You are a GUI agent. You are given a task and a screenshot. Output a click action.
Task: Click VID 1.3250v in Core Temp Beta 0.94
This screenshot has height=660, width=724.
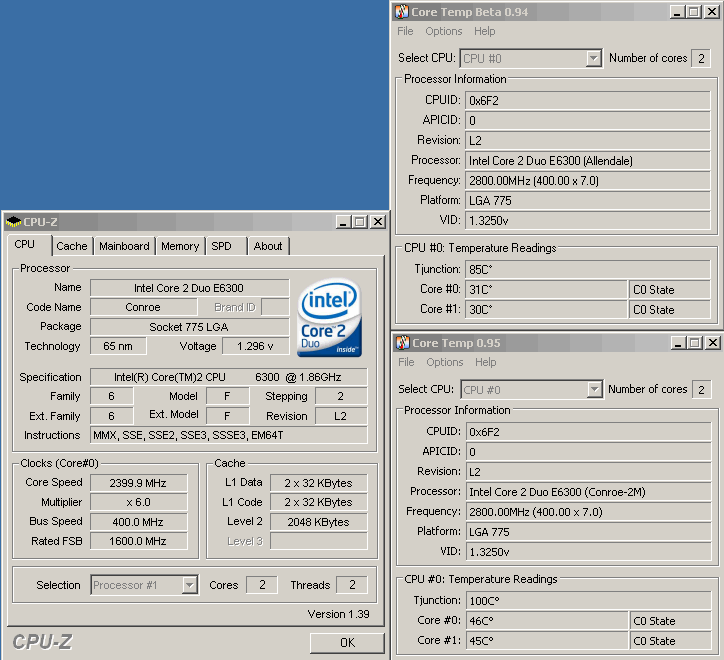pyautogui.click(x=587, y=221)
